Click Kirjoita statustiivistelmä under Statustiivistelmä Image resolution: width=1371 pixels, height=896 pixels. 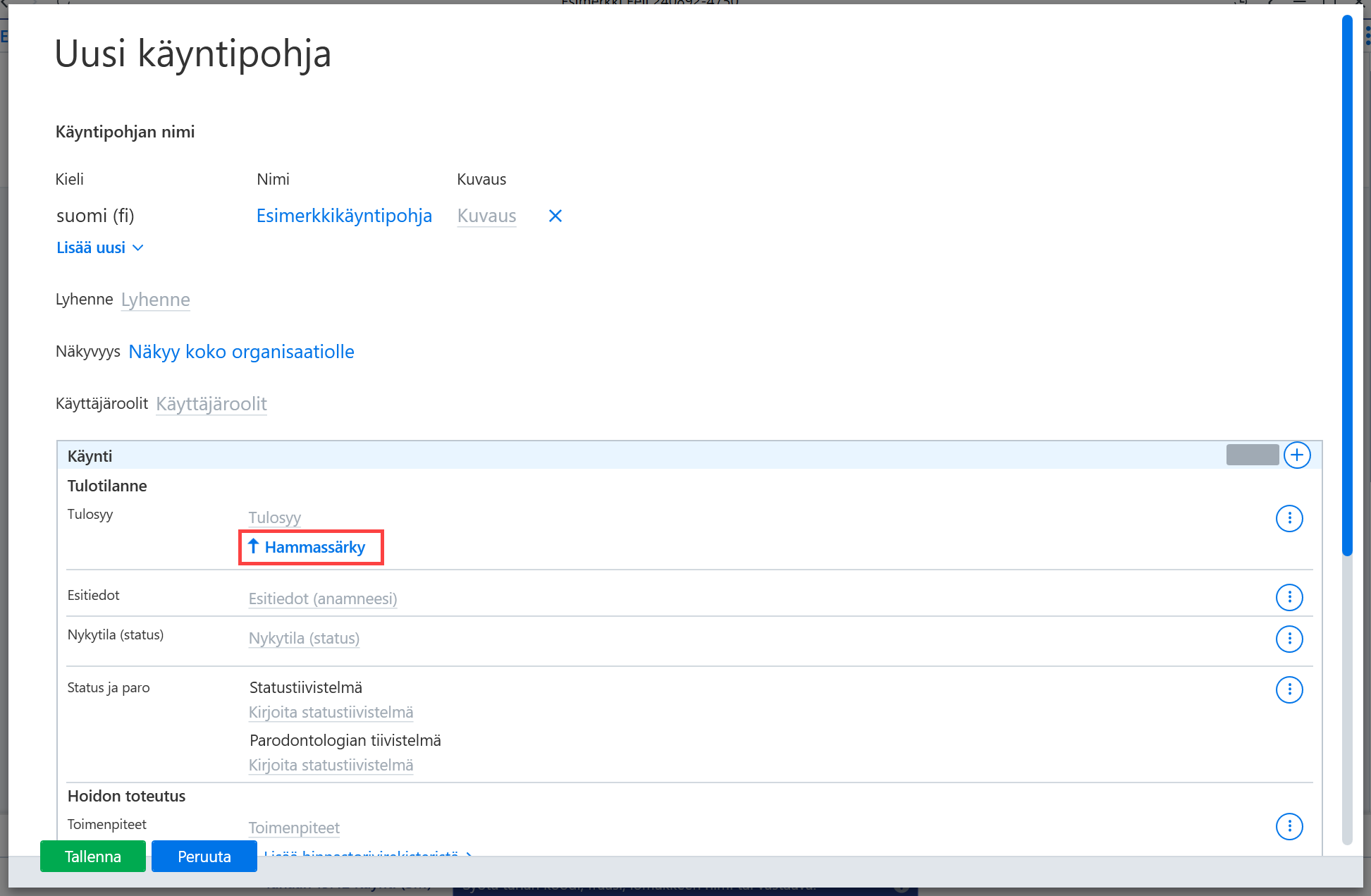tap(331, 712)
